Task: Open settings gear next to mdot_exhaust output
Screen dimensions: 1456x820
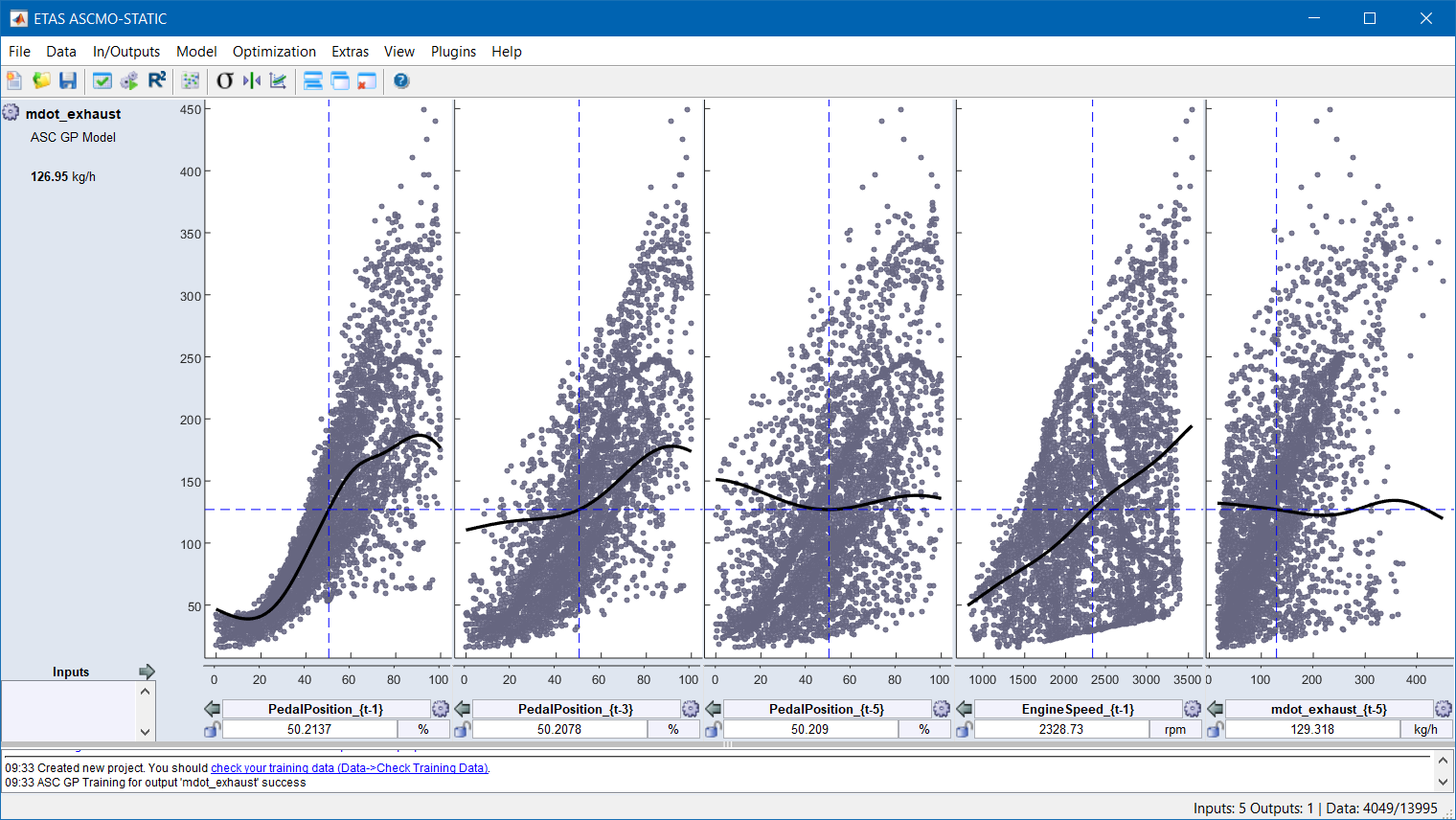Action: click(x=11, y=113)
